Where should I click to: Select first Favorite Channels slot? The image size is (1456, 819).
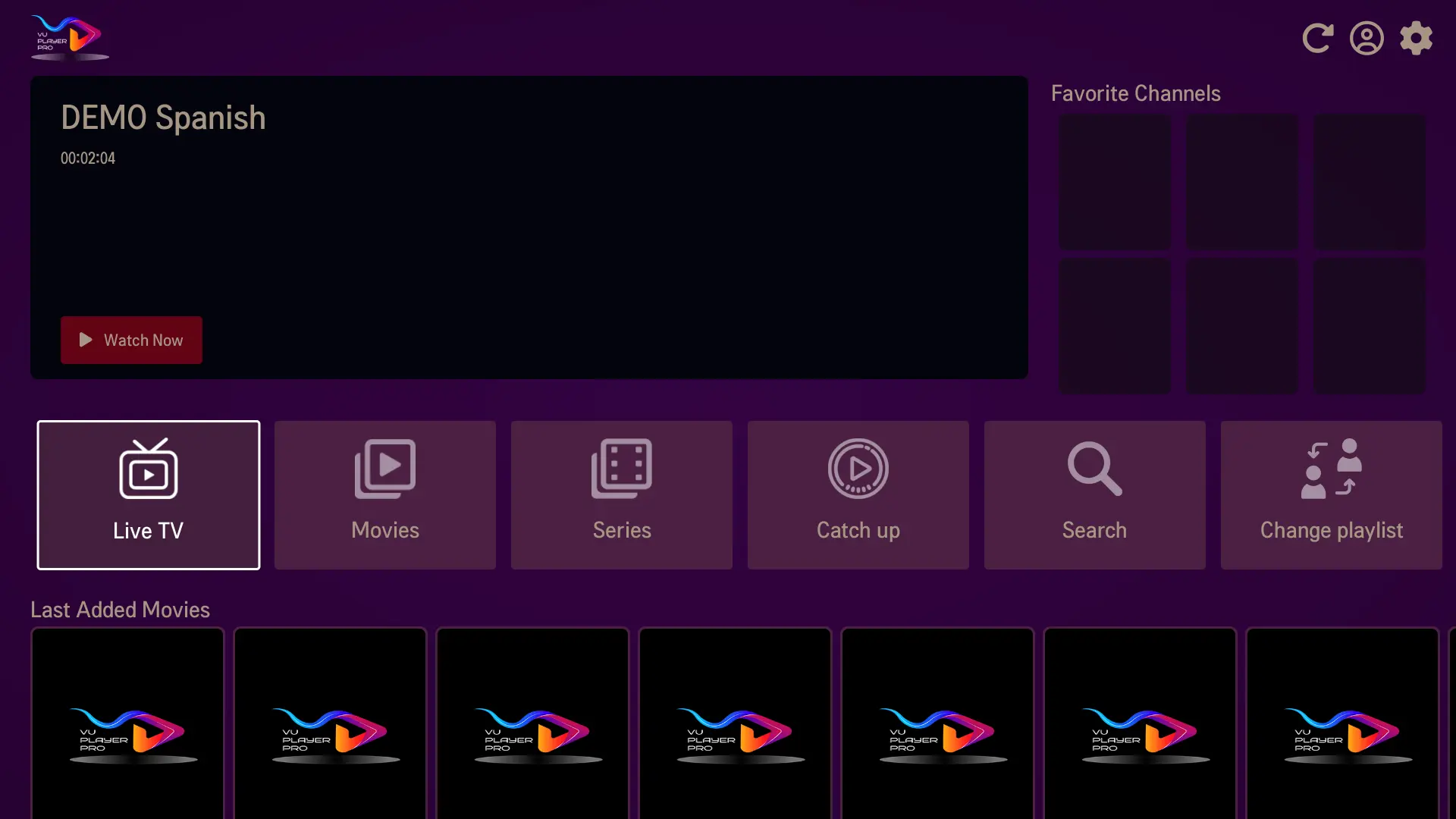(1114, 182)
